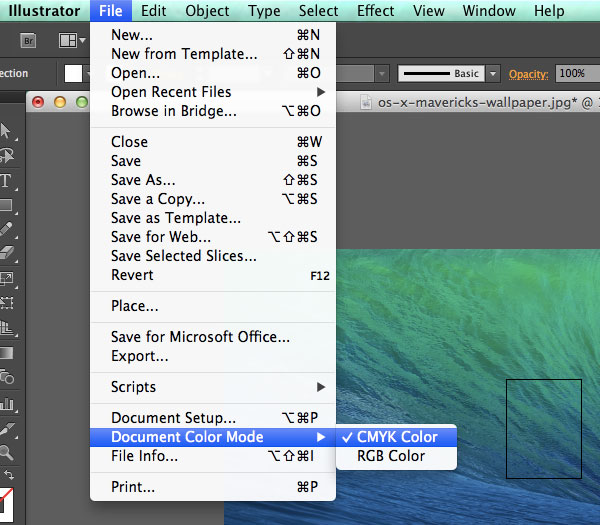The image size is (600, 525).
Task: Select the Gradient tool
Action: [6, 352]
